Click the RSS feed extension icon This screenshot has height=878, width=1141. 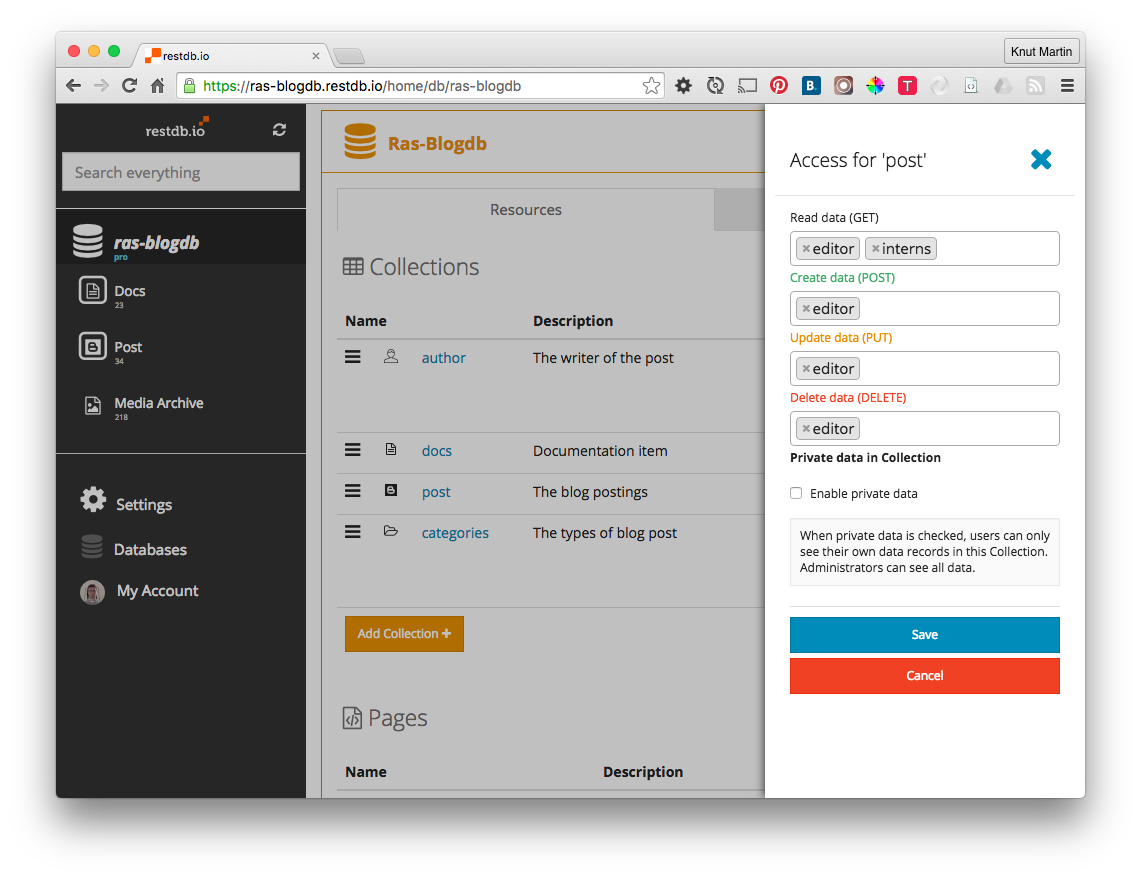click(x=1035, y=86)
